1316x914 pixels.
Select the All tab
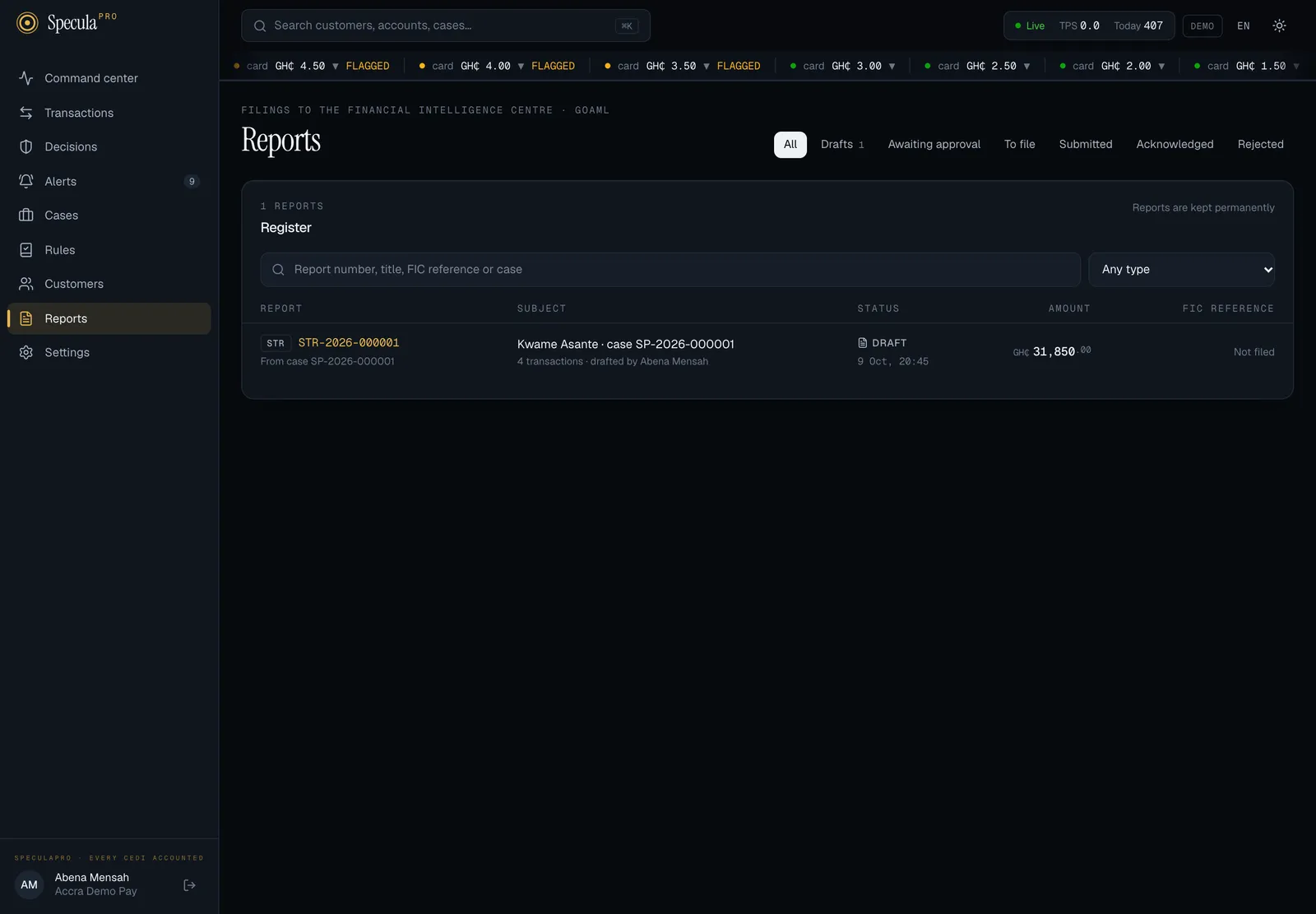(x=790, y=145)
